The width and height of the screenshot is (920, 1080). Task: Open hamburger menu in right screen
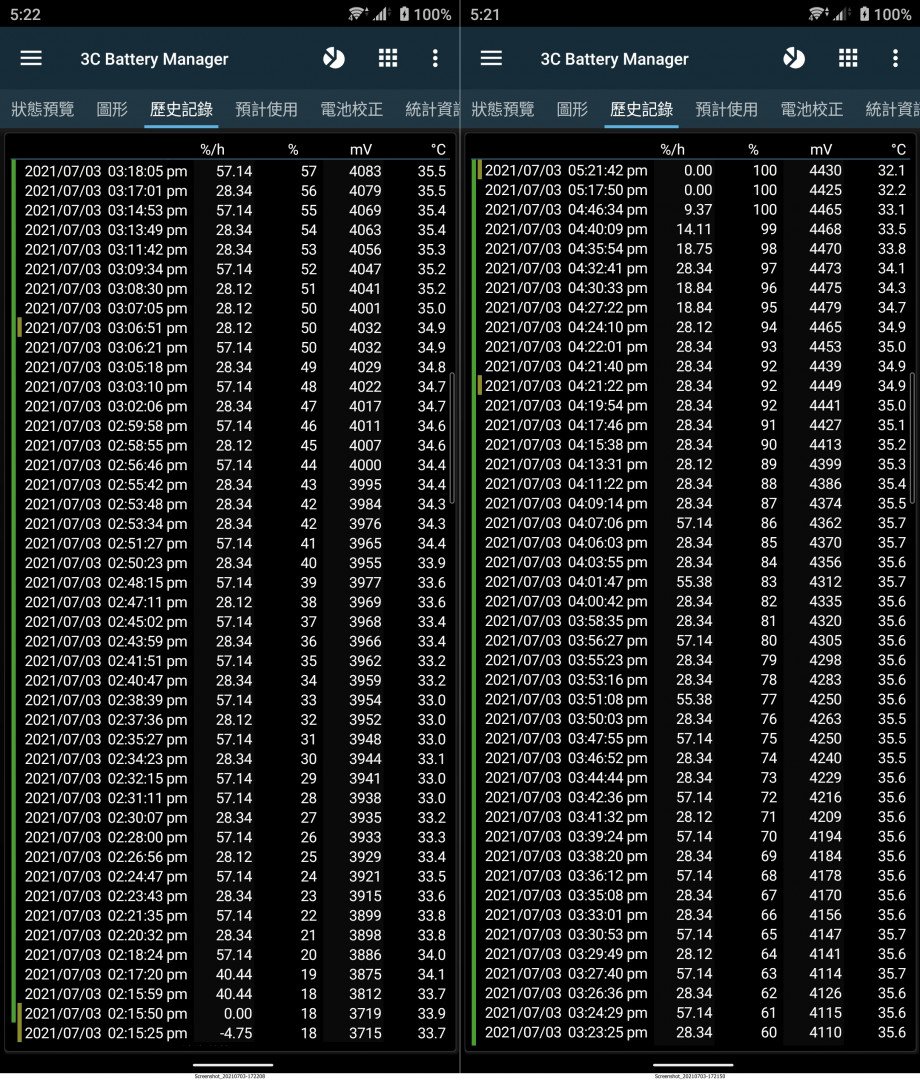point(491,59)
